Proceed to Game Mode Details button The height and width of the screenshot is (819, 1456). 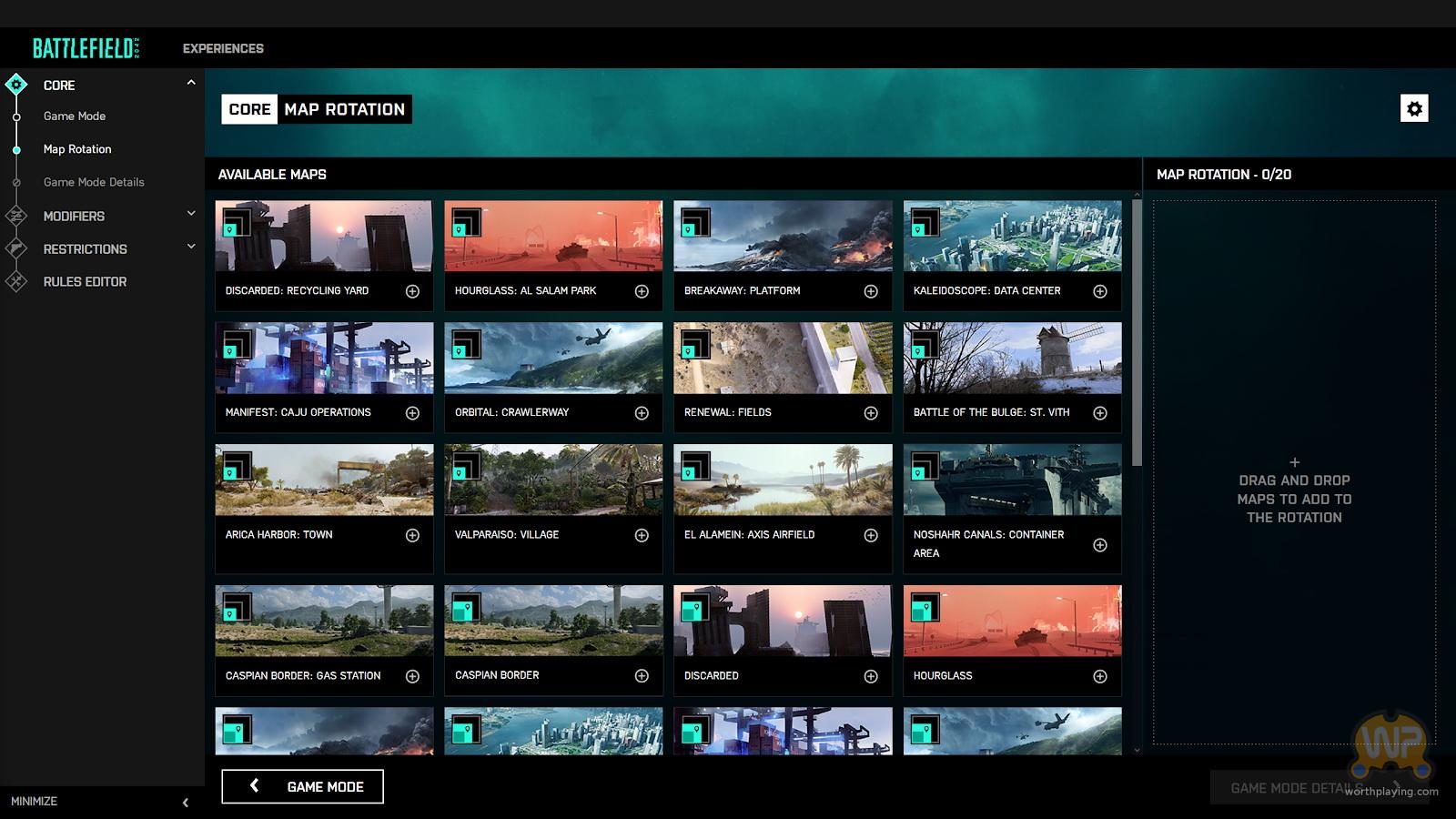(1319, 788)
